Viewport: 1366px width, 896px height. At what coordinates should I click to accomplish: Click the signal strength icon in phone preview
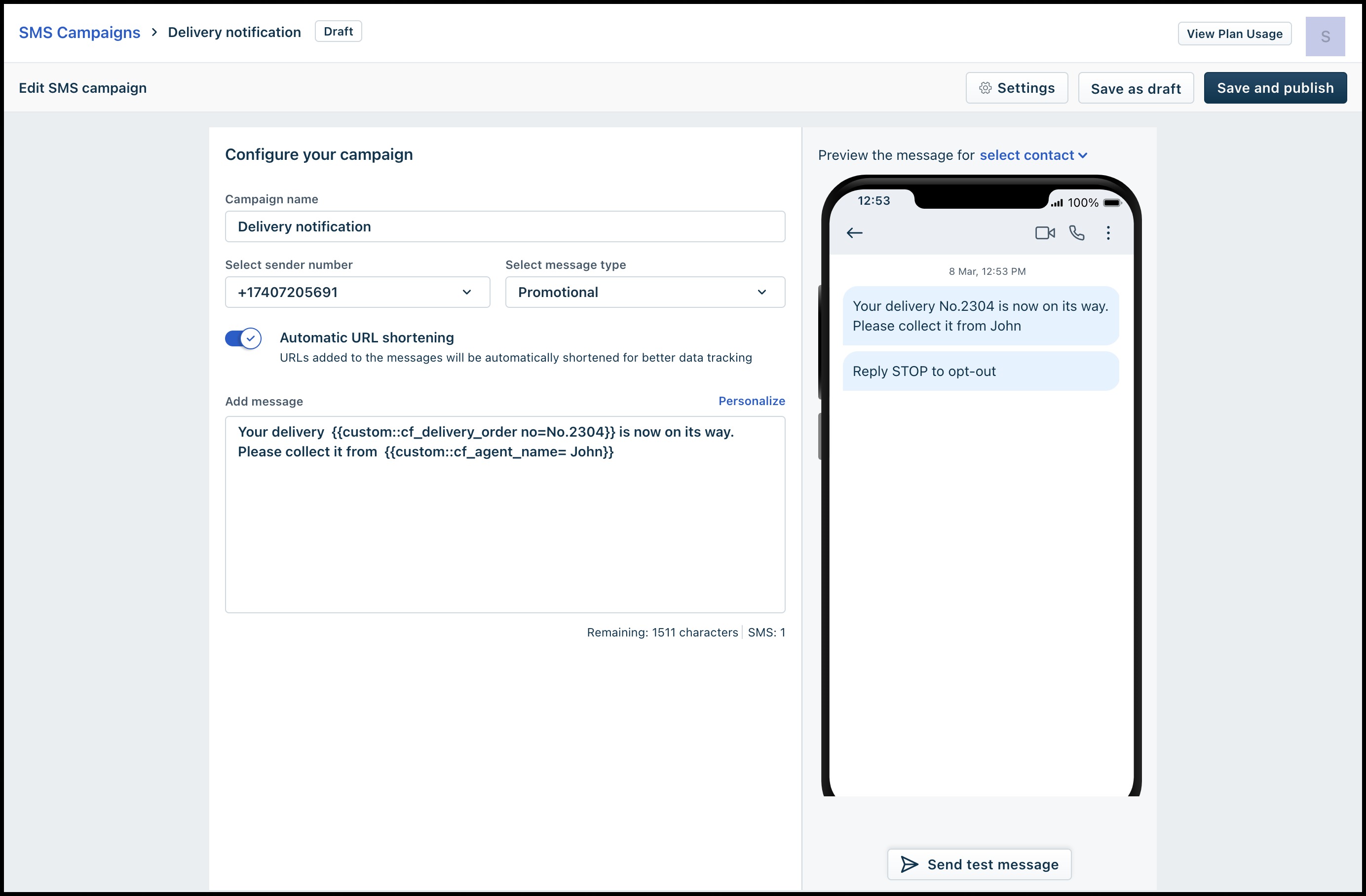click(1057, 203)
